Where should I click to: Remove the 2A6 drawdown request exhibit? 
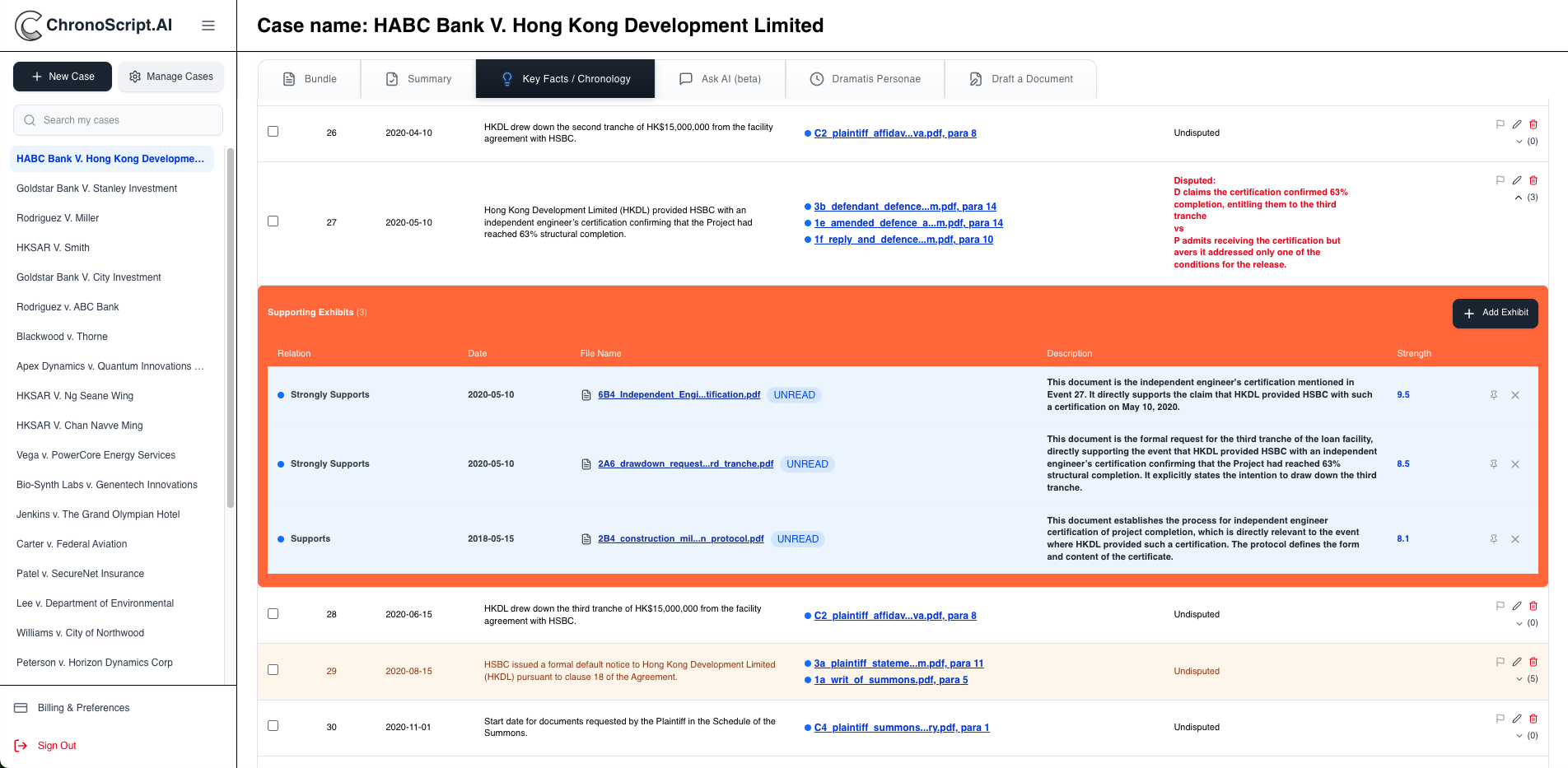click(1515, 464)
